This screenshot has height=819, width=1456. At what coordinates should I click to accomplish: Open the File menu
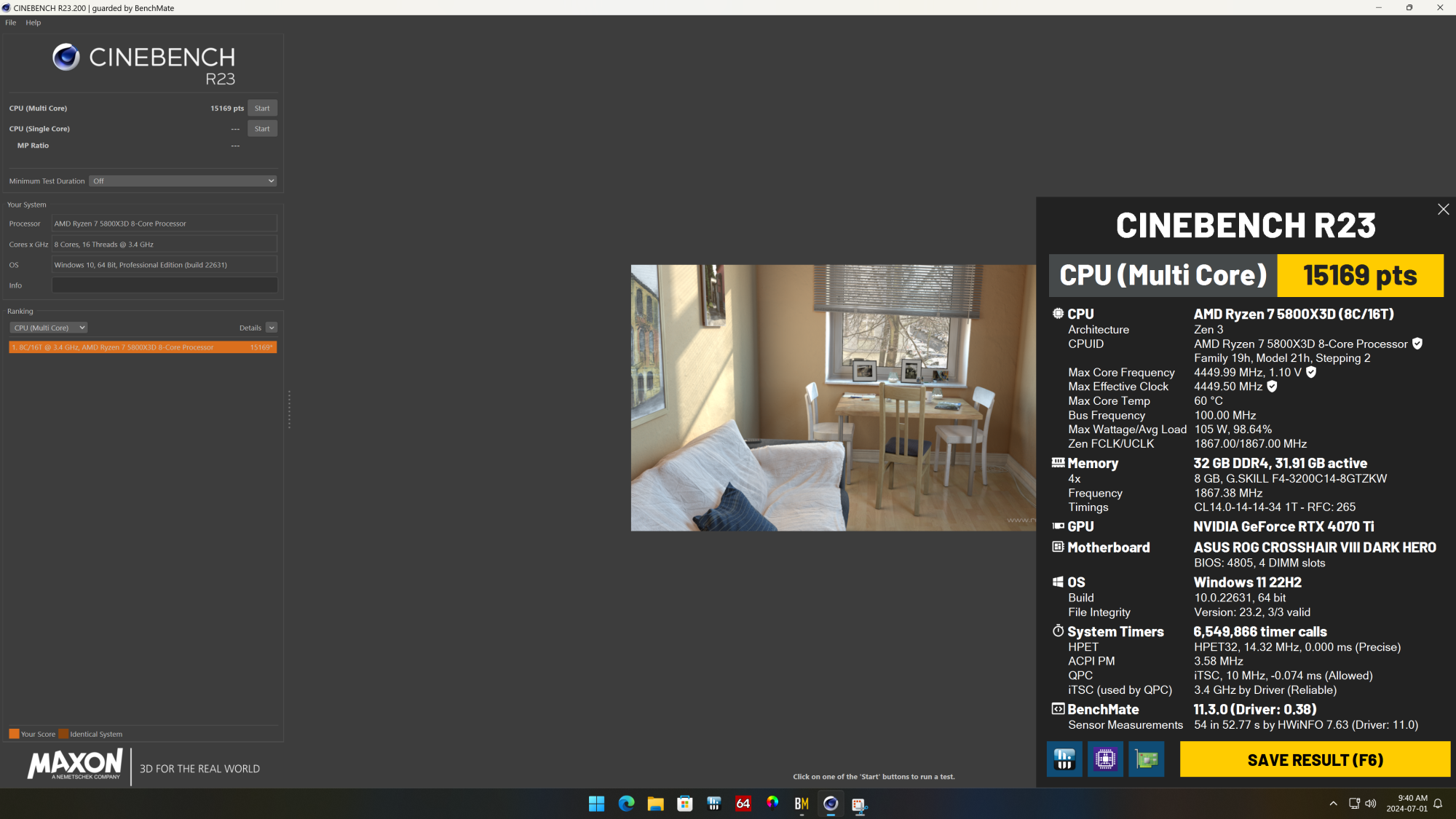pyautogui.click(x=11, y=23)
